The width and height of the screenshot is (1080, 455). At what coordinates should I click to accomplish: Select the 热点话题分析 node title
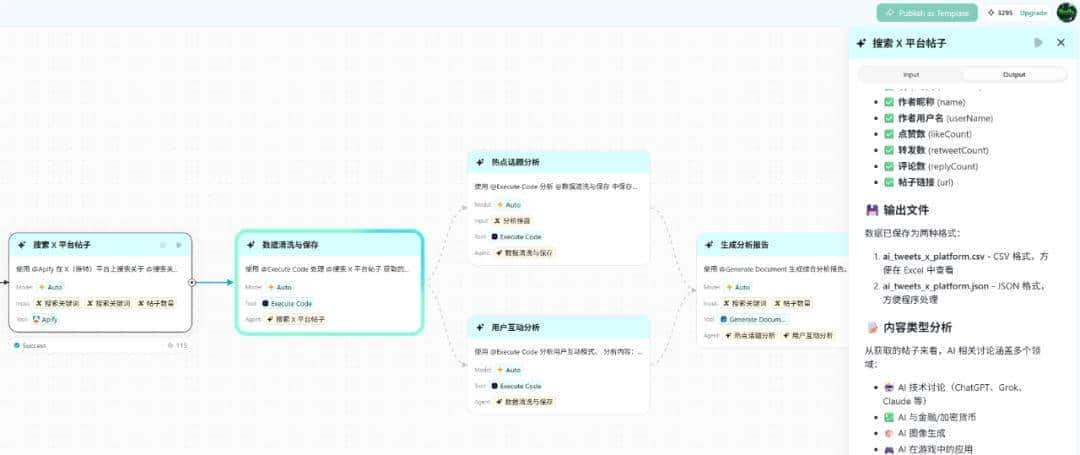point(515,162)
